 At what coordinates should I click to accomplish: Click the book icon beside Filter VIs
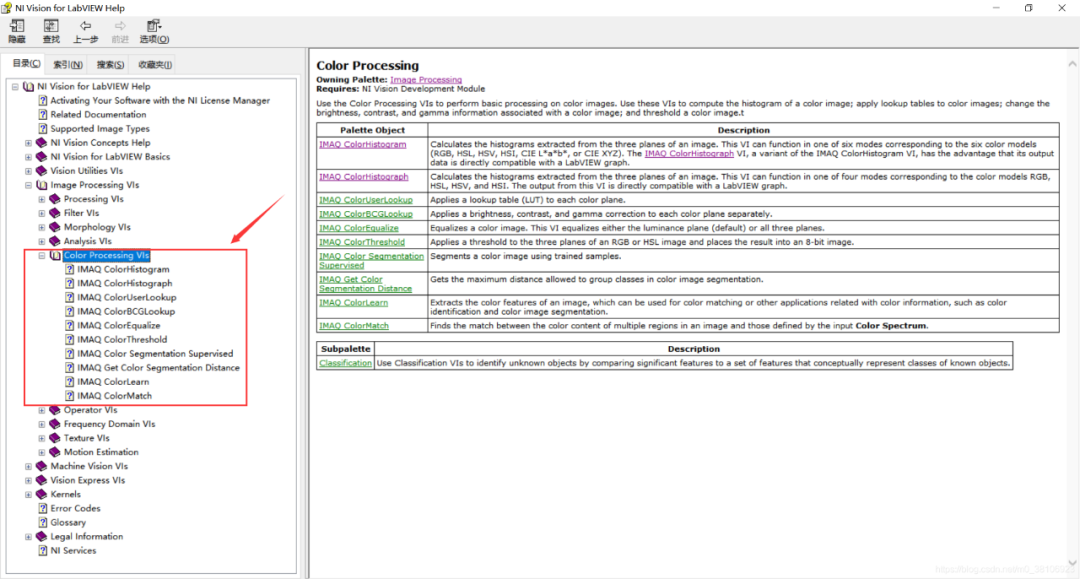click(55, 213)
